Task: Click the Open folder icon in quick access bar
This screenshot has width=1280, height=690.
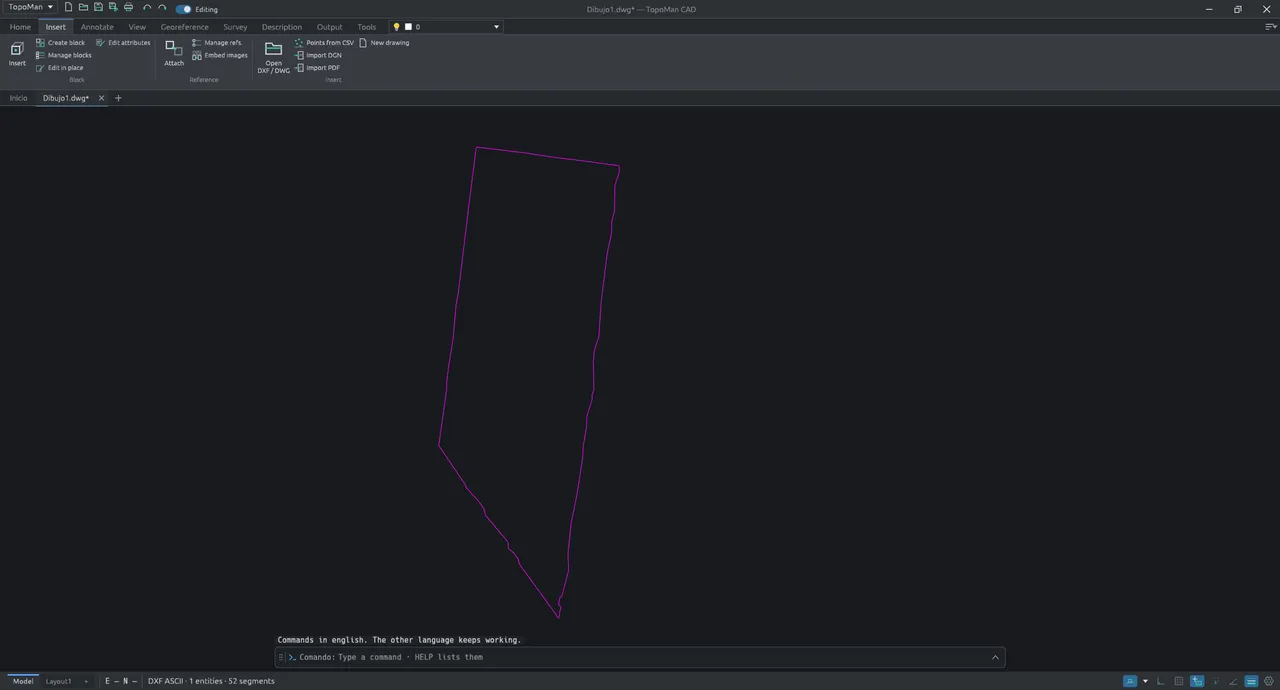Action: click(x=83, y=7)
